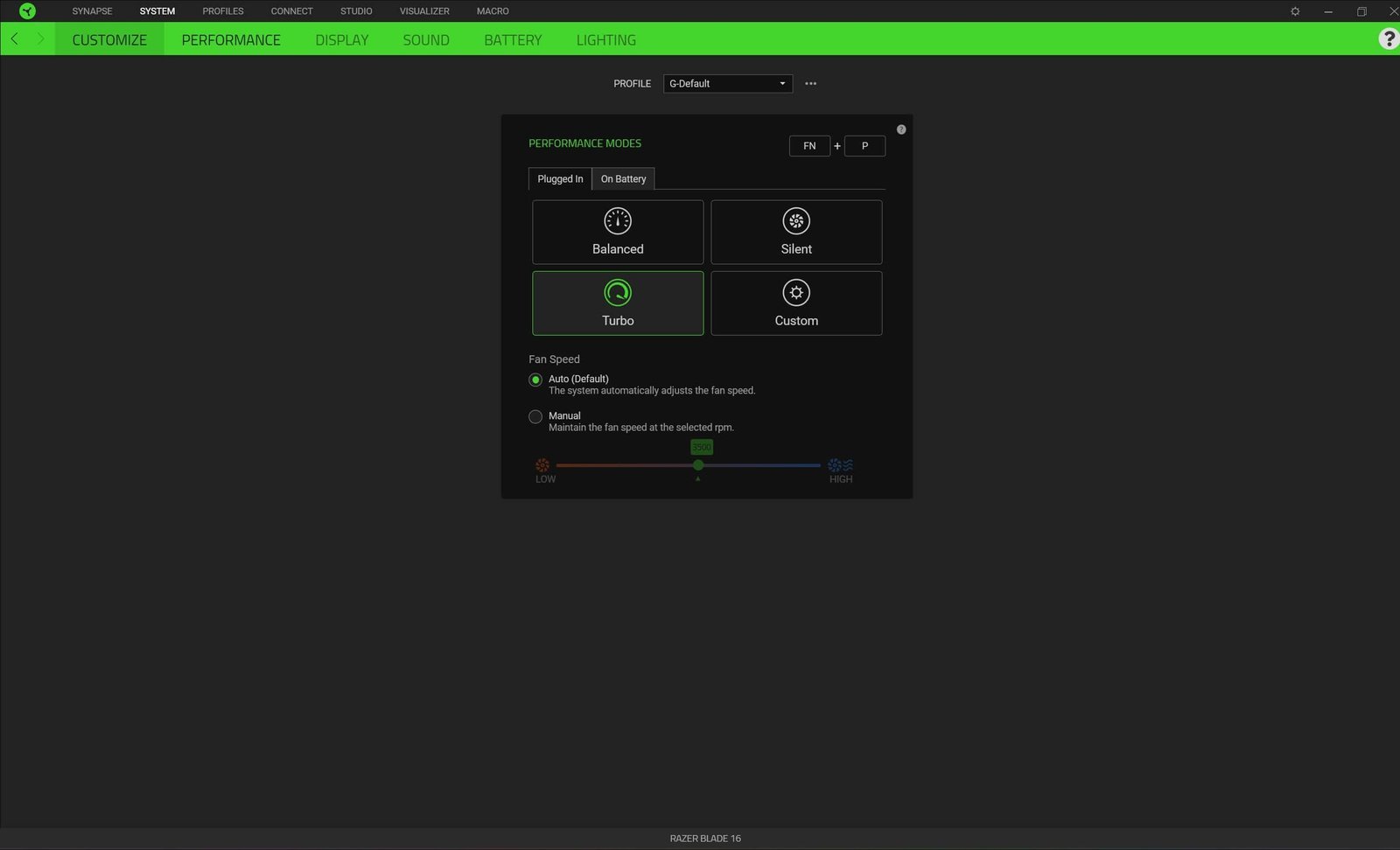Open the Performance tab
This screenshot has width=1400, height=850.
[231, 40]
